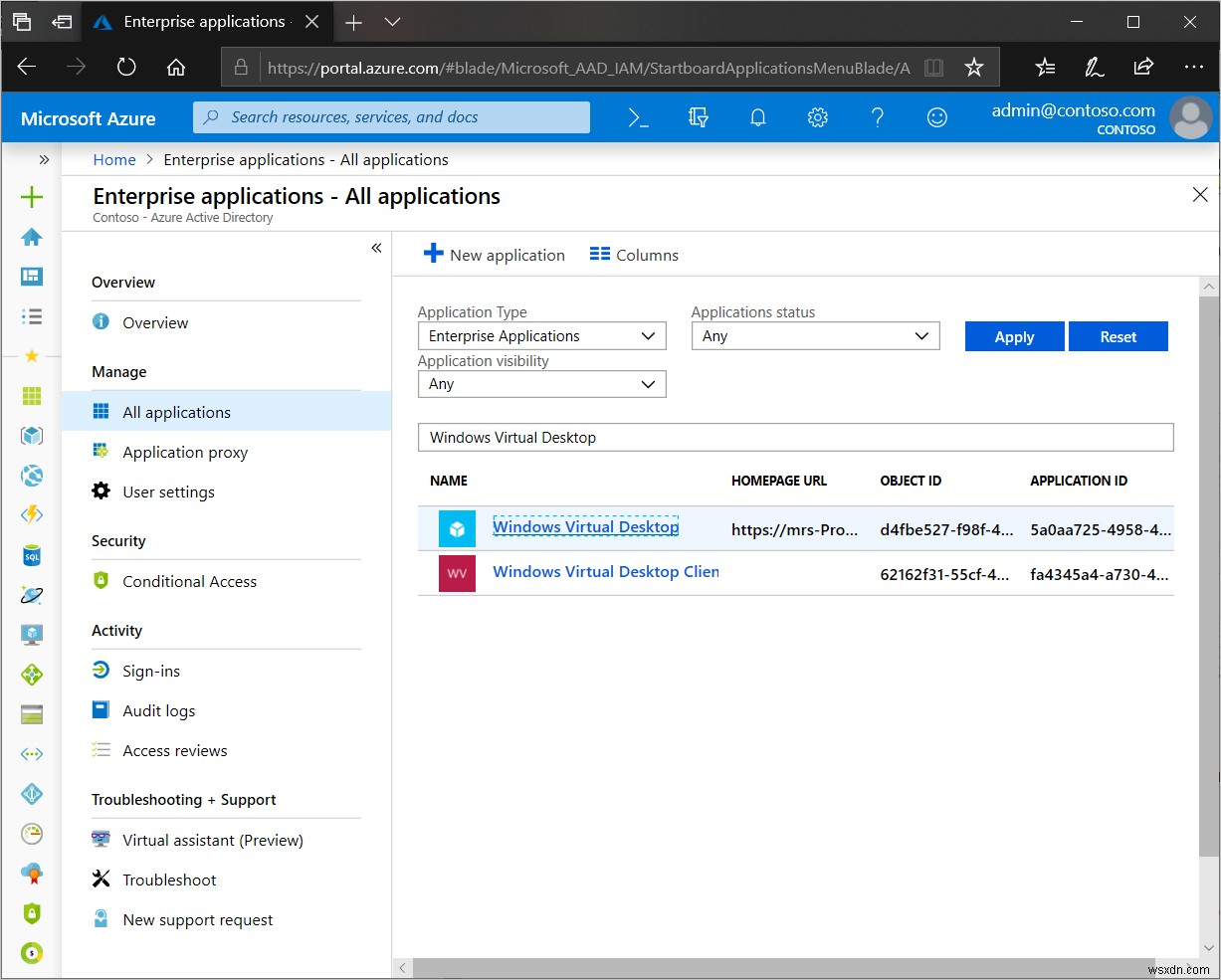The width and height of the screenshot is (1221, 980).
Task: Click the Favorites star in the sidebar
Action: pyautogui.click(x=31, y=356)
